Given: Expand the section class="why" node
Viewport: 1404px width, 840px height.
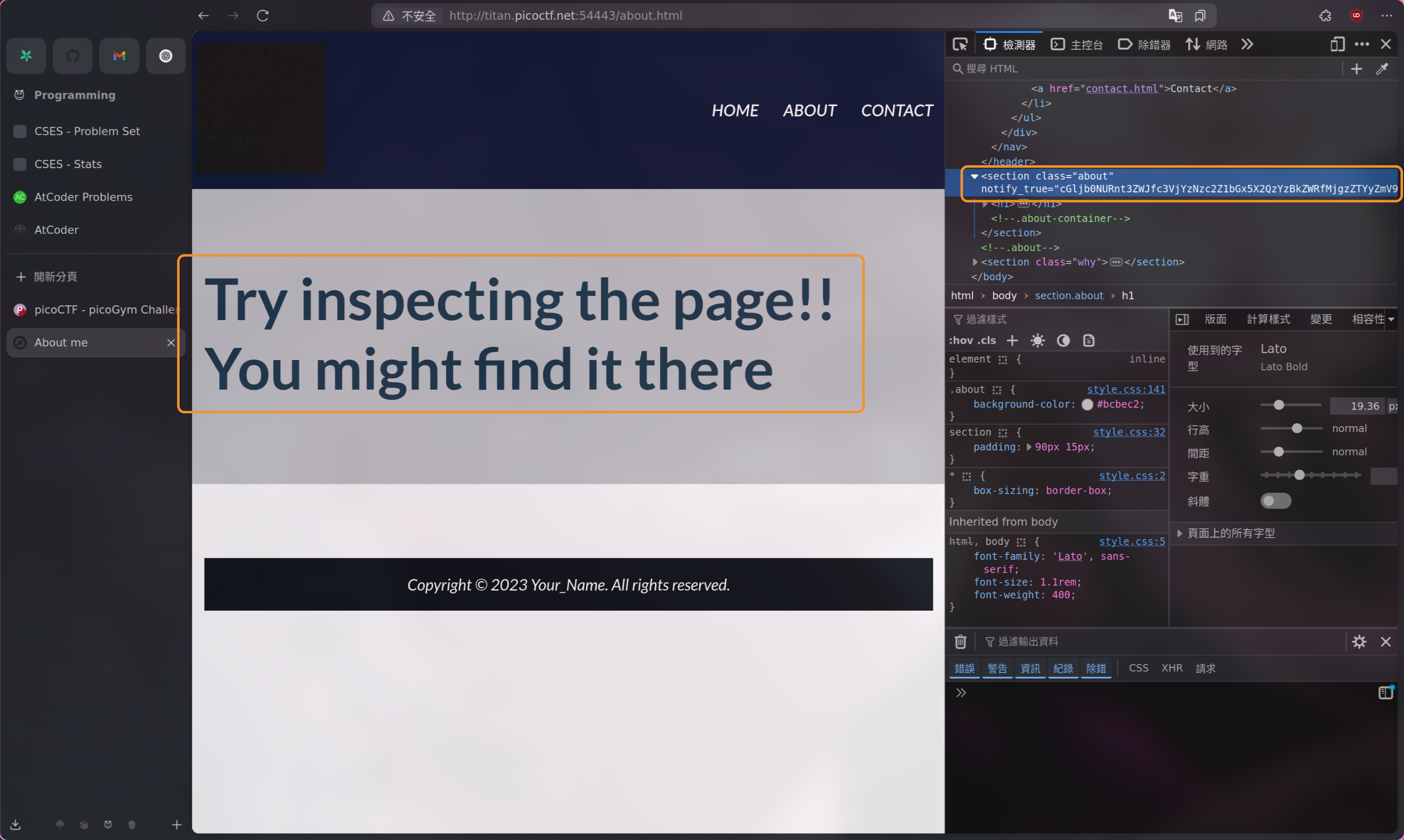Looking at the screenshot, I should pyautogui.click(x=975, y=262).
